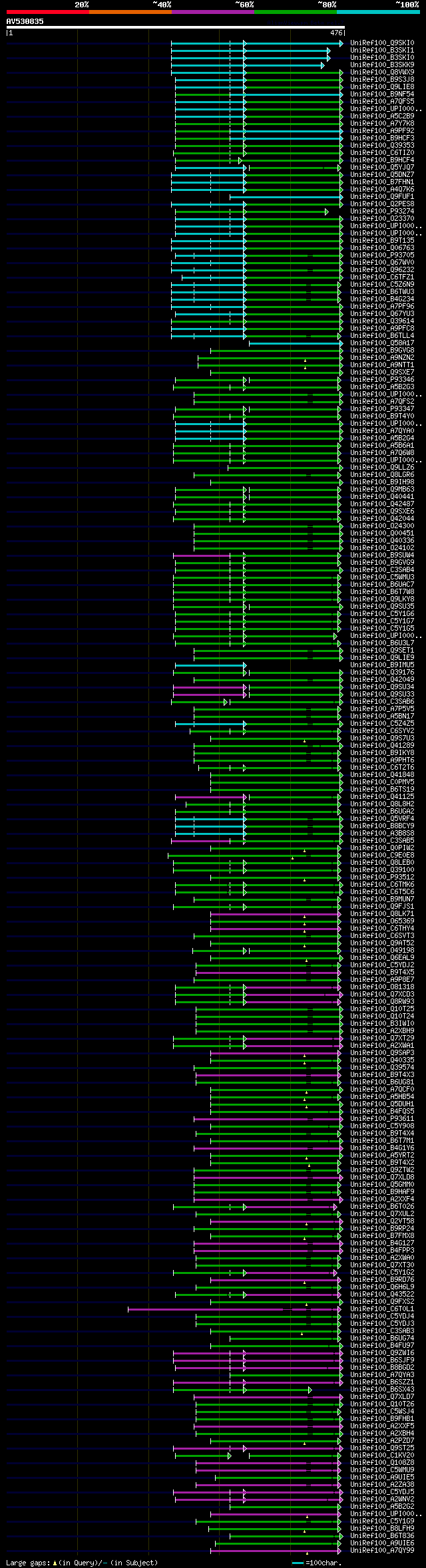Open hit UniRef100_B9T135
Screen dimensions: 426x1568
click(382, 241)
